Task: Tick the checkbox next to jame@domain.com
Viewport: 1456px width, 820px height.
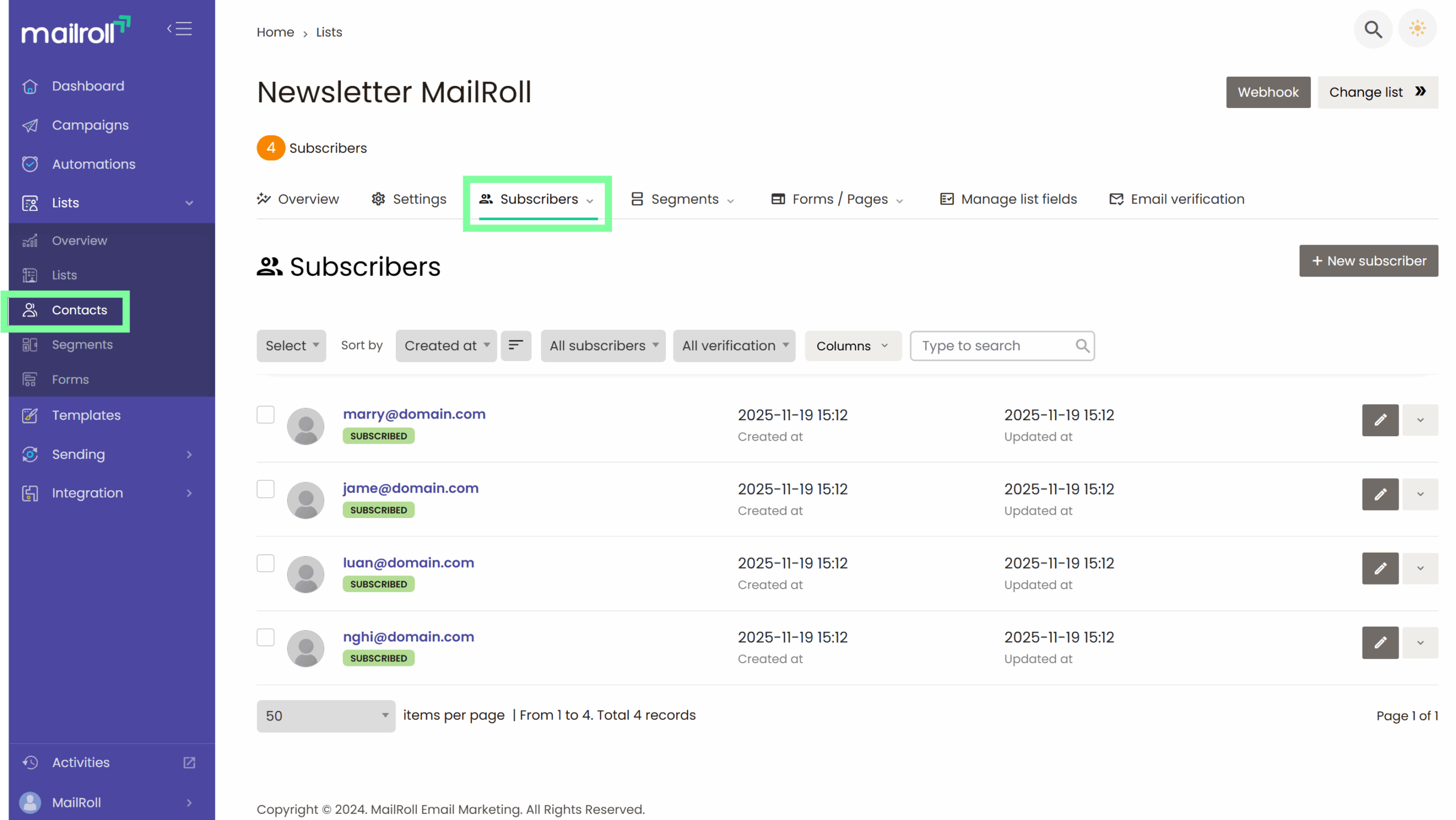Action: pyautogui.click(x=266, y=489)
